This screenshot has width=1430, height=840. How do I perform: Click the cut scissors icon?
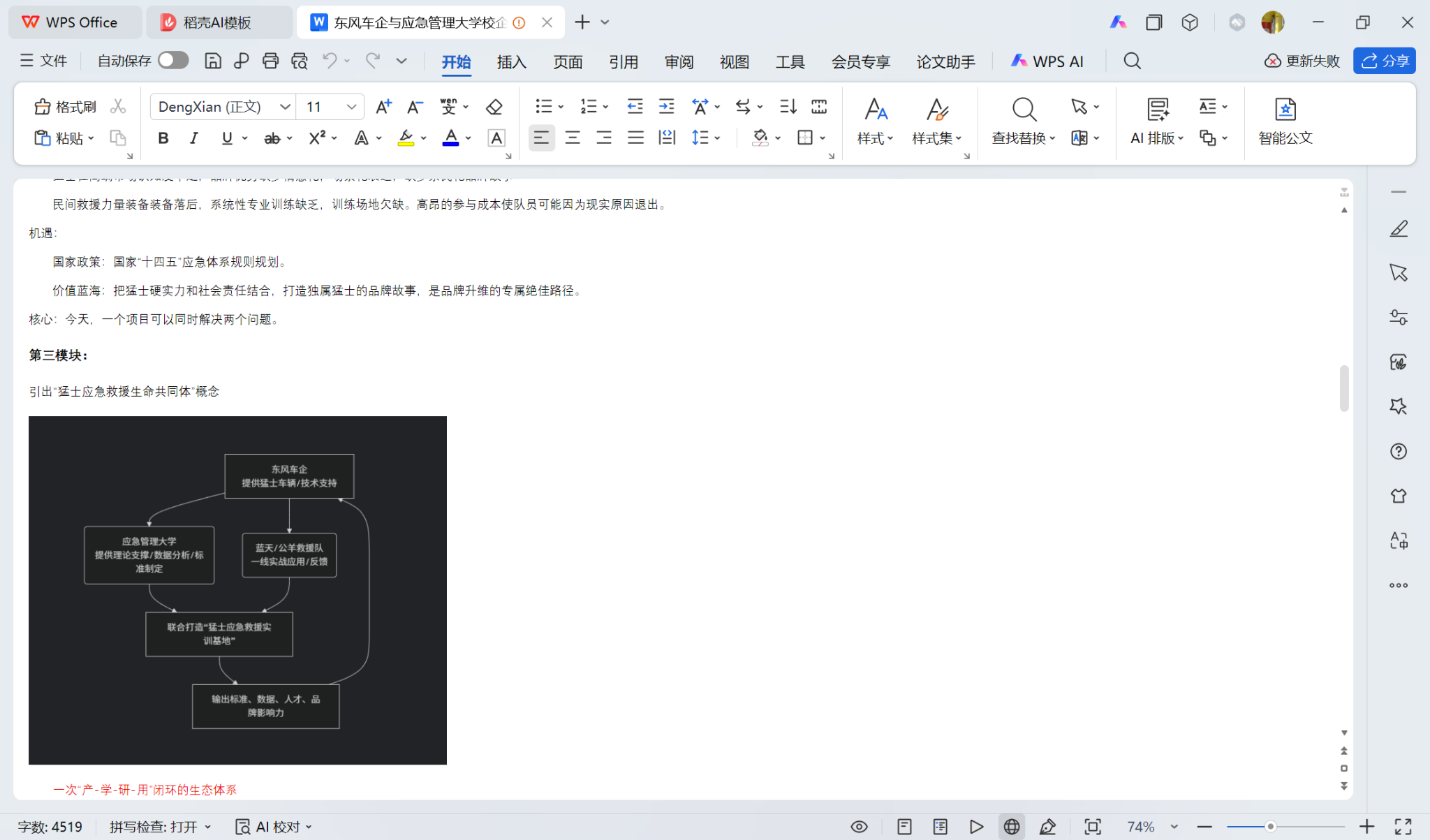pos(118,106)
